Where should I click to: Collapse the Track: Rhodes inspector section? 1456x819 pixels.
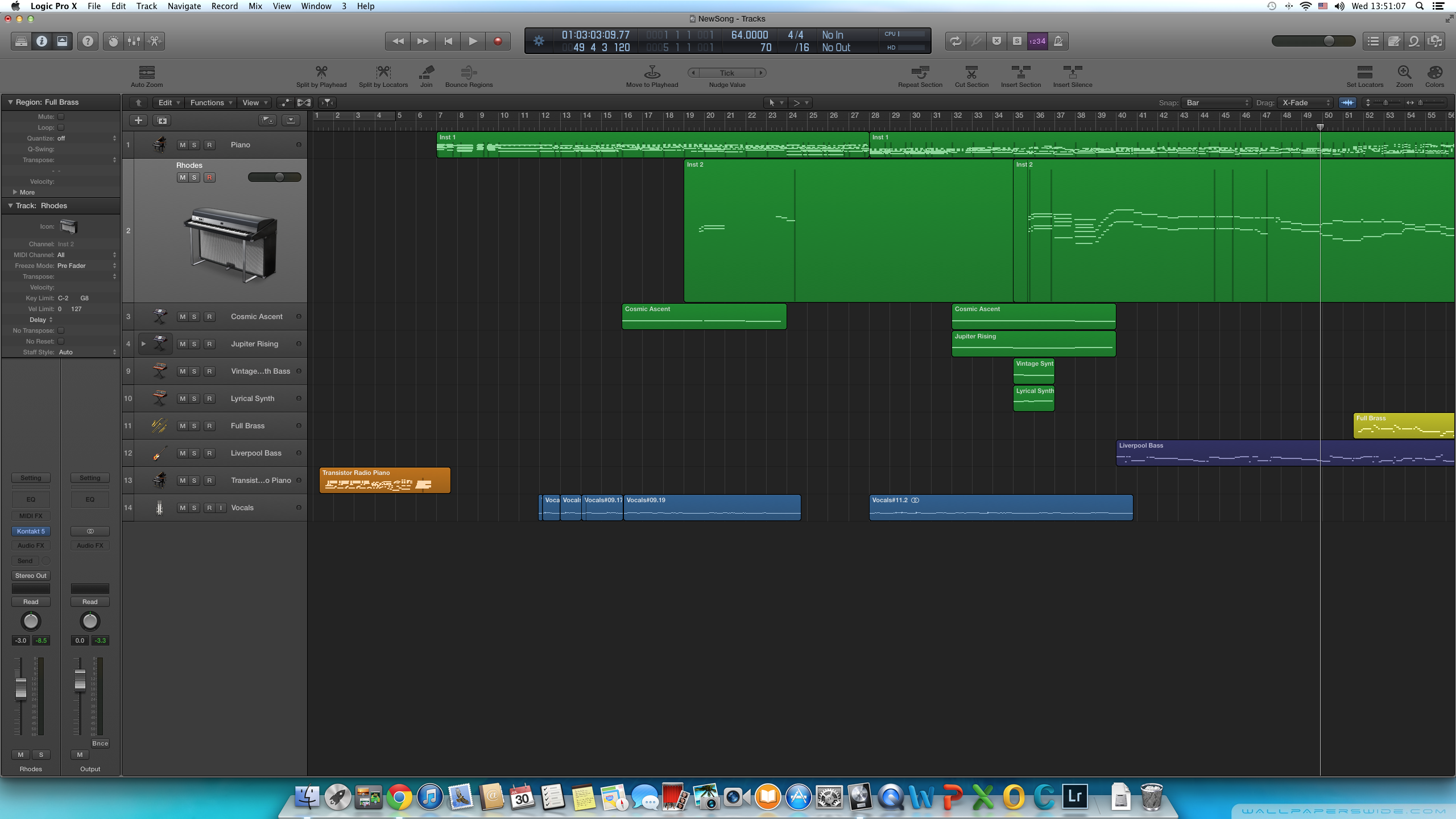[x=10, y=205]
